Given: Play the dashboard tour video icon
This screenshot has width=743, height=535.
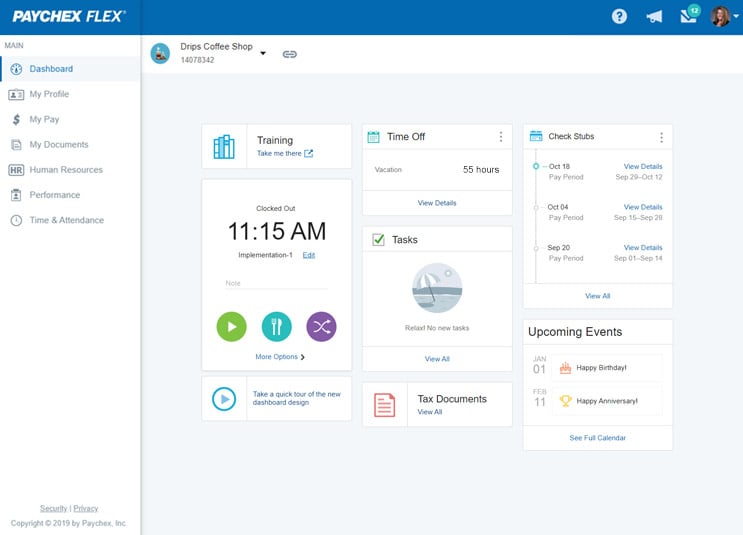Looking at the screenshot, I should pyautogui.click(x=224, y=399).
